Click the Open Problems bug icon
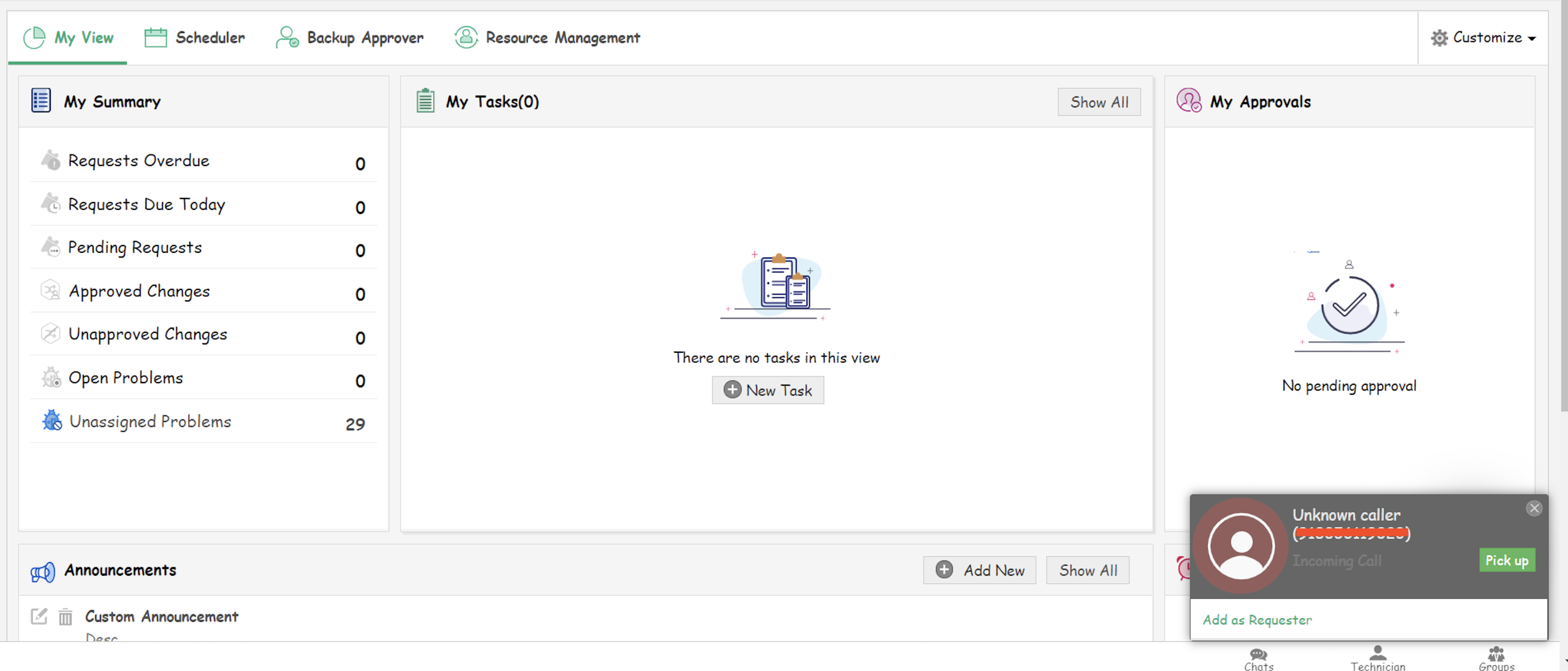 [51, 377]
